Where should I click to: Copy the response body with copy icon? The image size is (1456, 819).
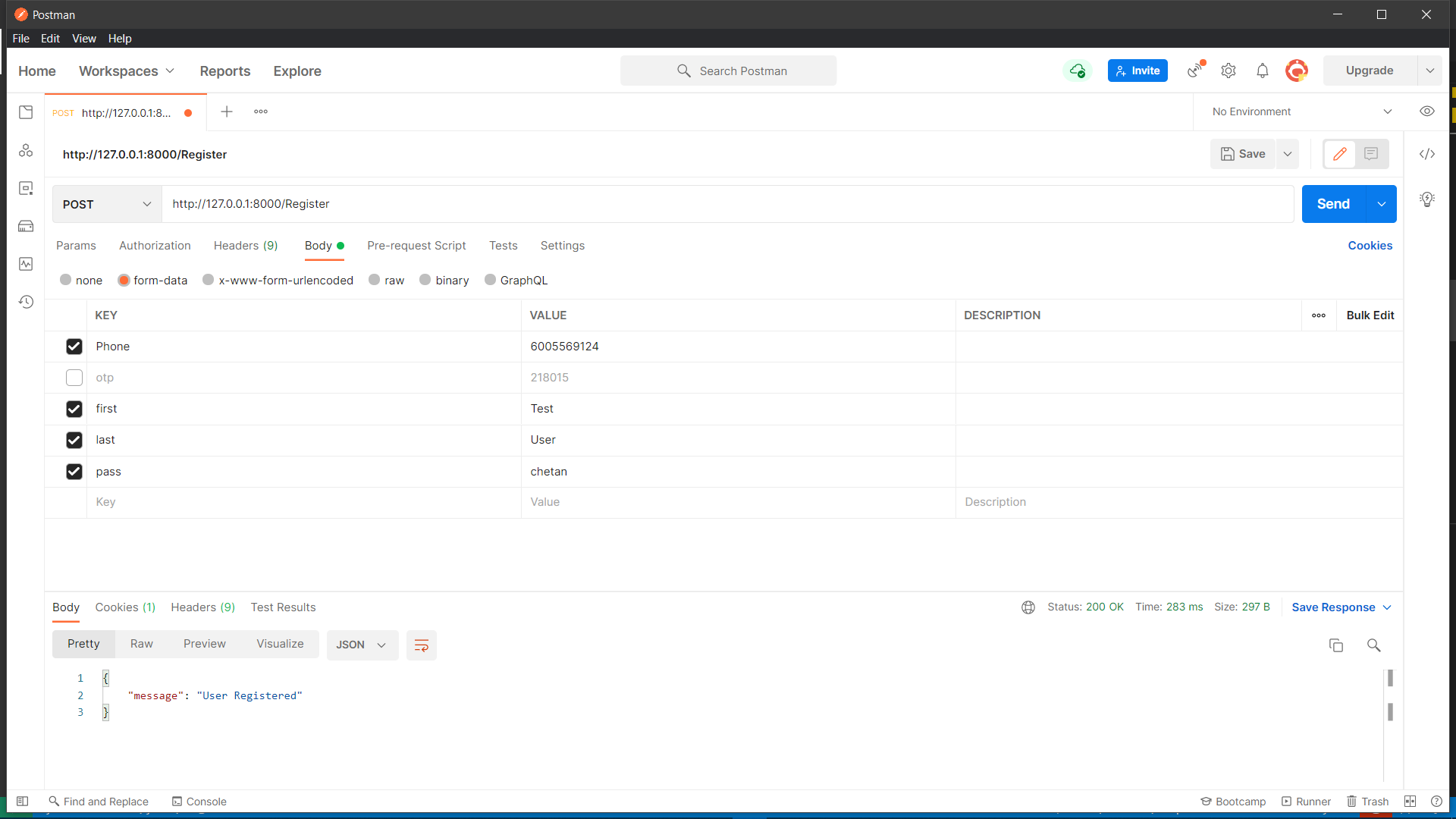pos(1336,645)
